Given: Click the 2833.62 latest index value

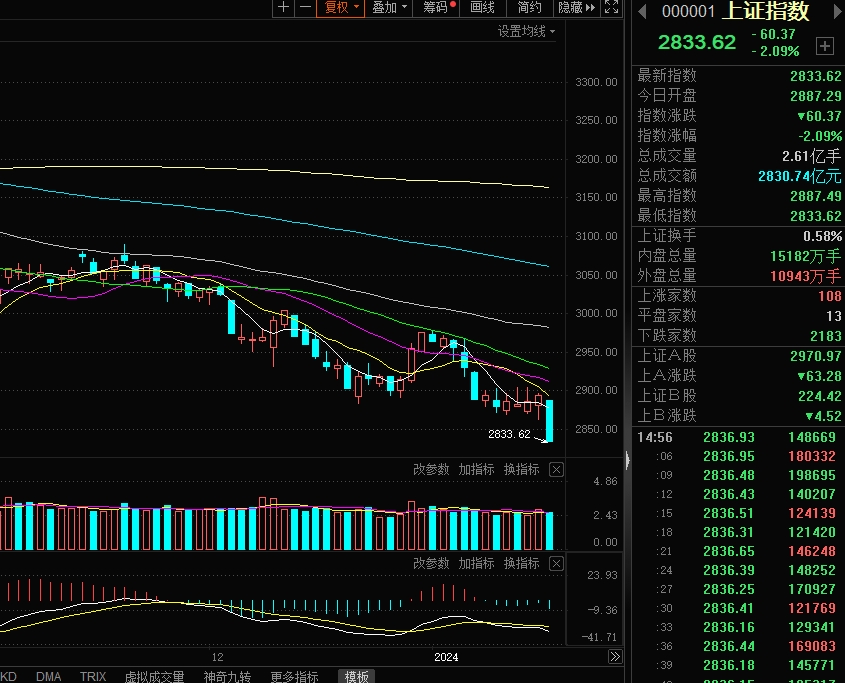Looking at the screenshot, I should click(815, 76).
